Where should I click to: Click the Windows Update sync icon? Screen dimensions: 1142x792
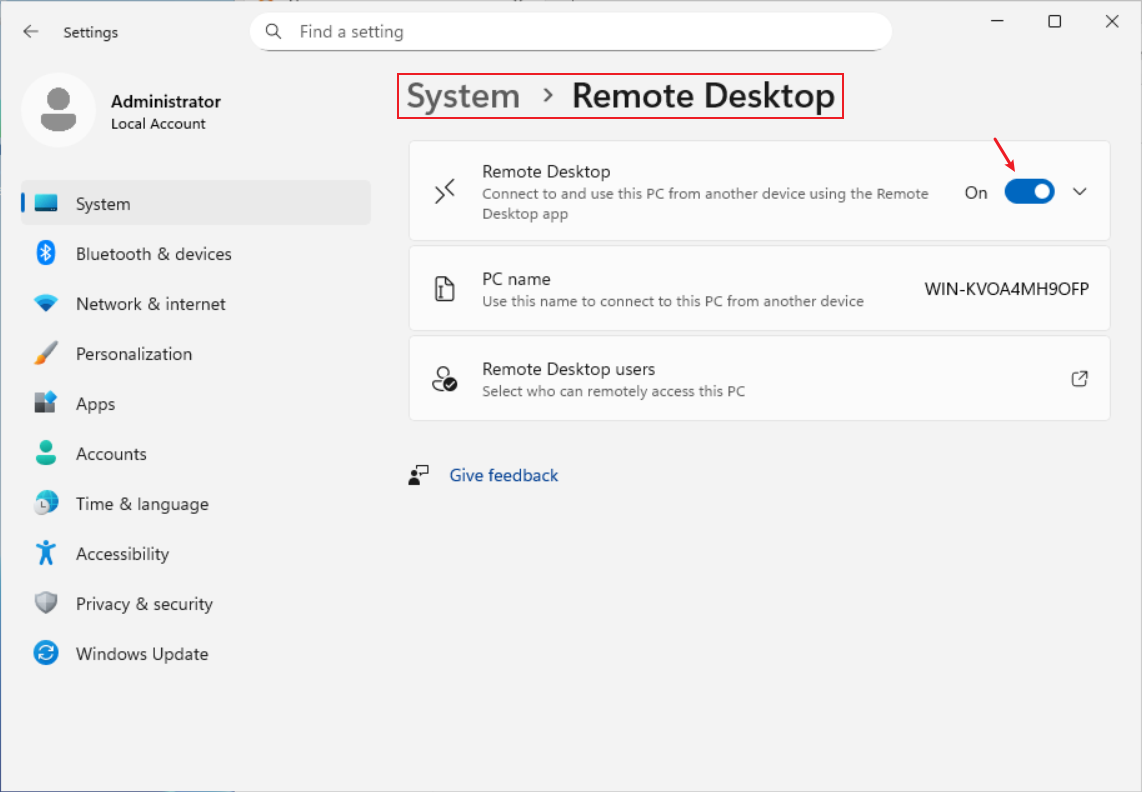point(46,654)
